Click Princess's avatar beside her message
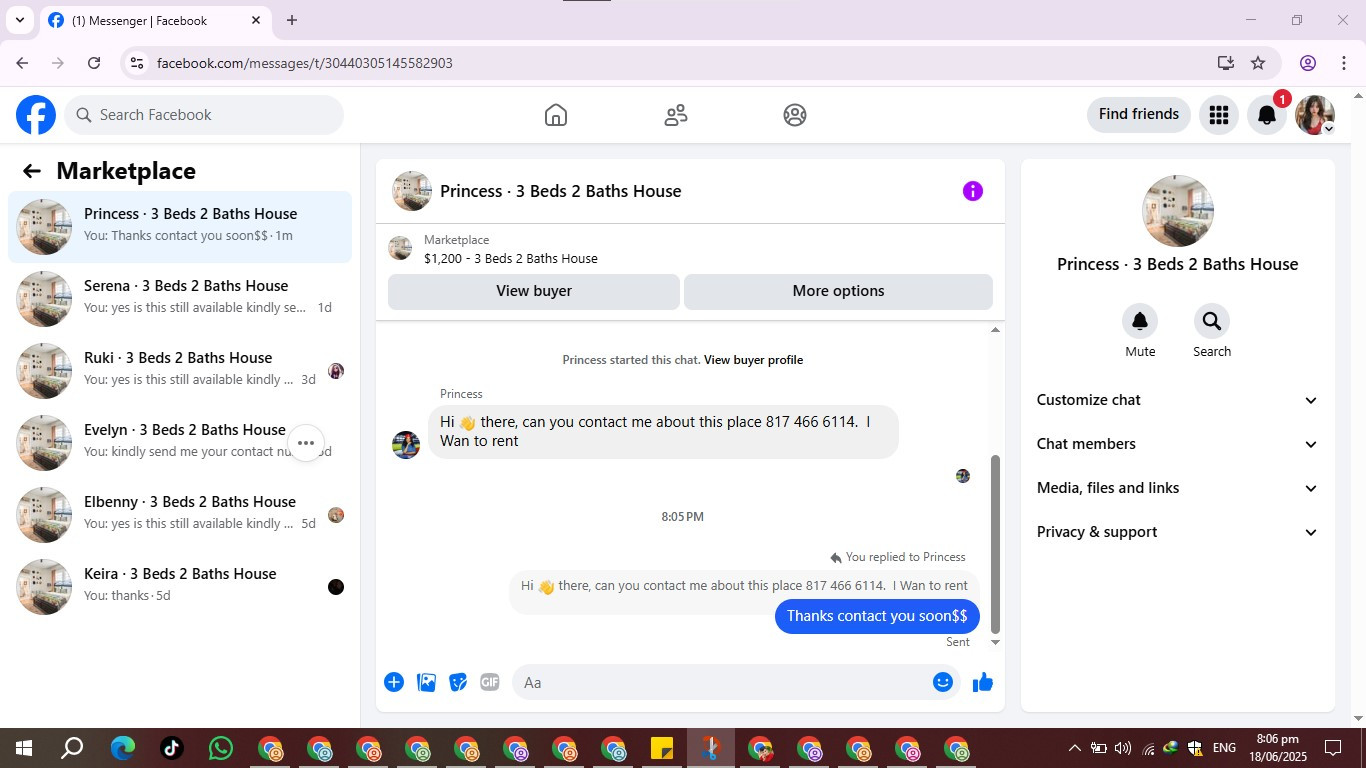1366x768 pixels. point(406,445)
